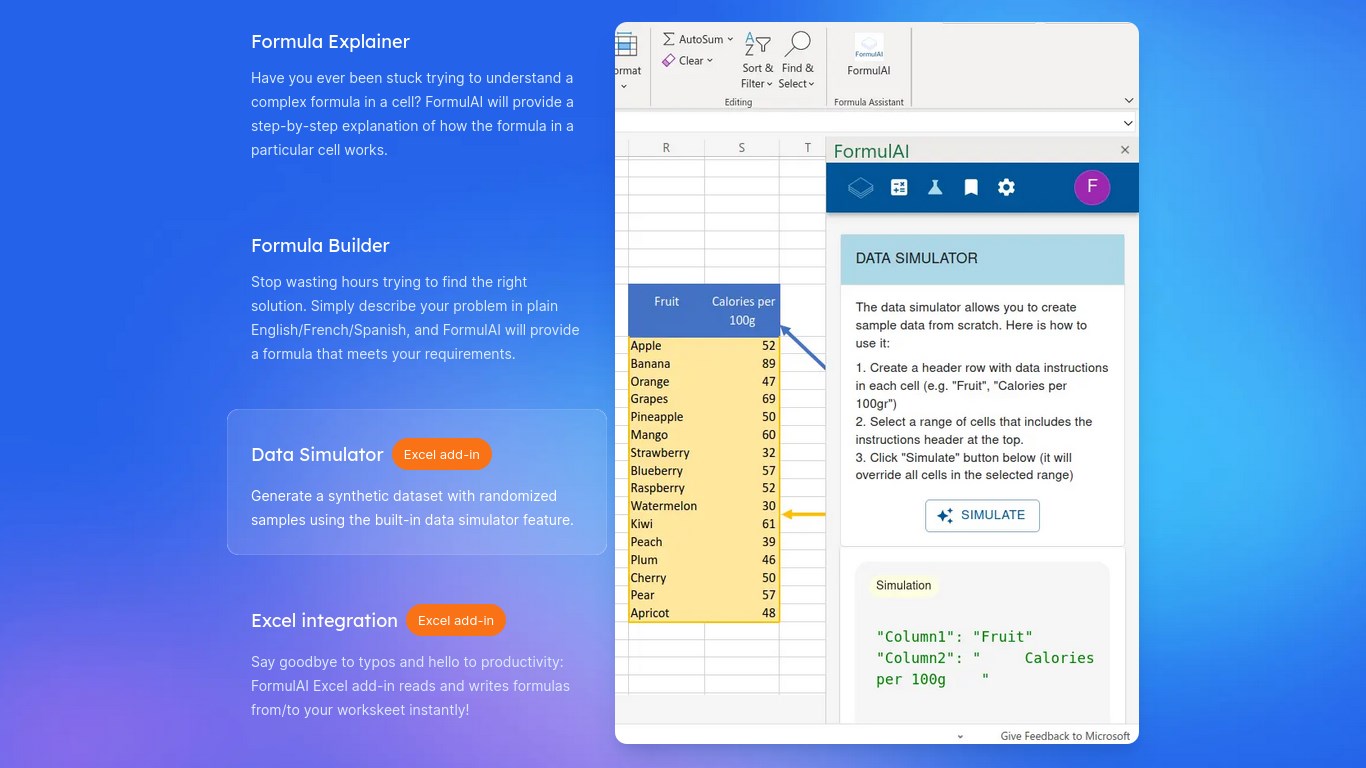The width and height of the screenshot is (1366, 768).
Task: Select column R header
Action: pyautogui.click(x=666, y=148)
